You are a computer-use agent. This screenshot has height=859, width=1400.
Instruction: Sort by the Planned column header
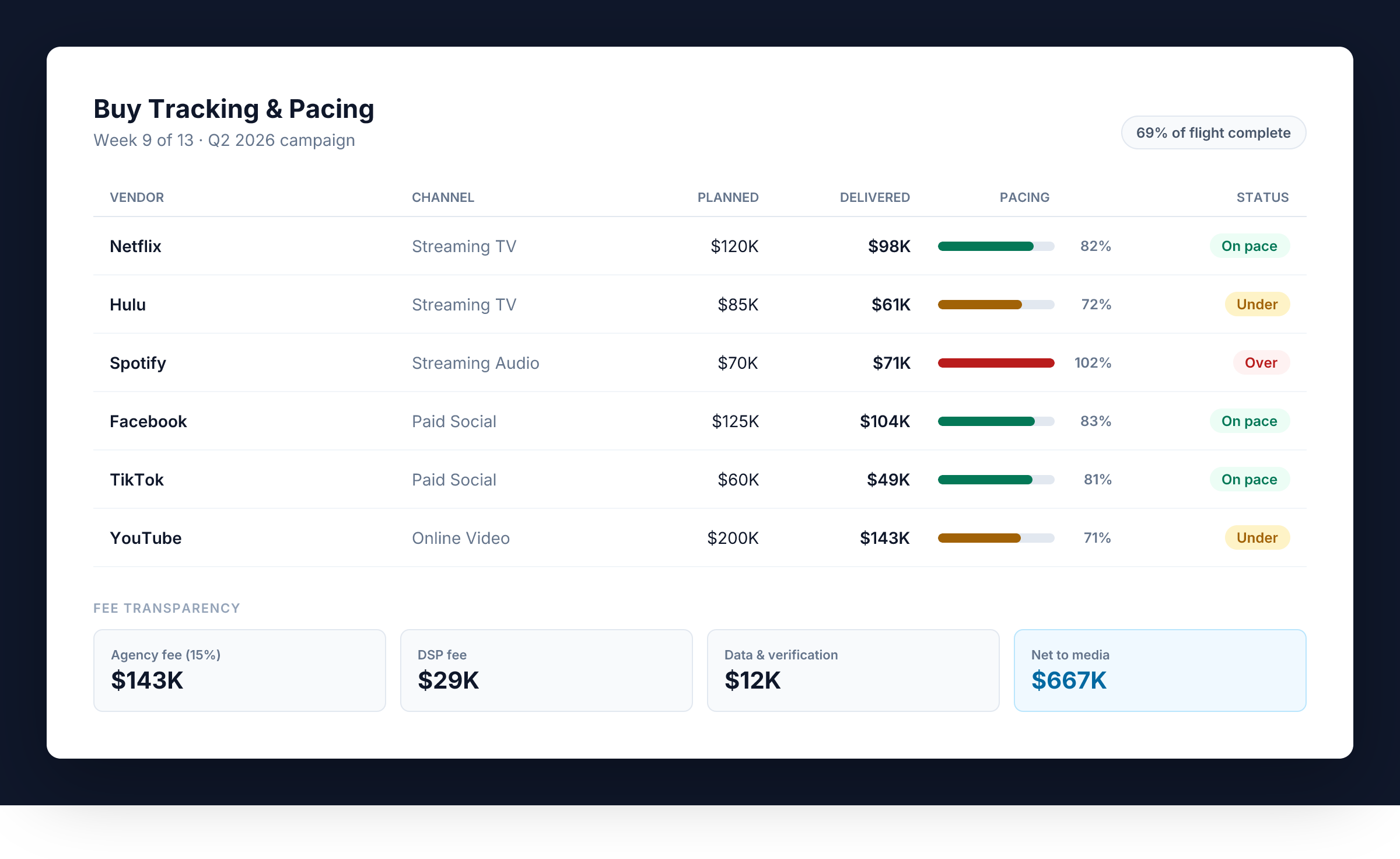coord(727,198)
